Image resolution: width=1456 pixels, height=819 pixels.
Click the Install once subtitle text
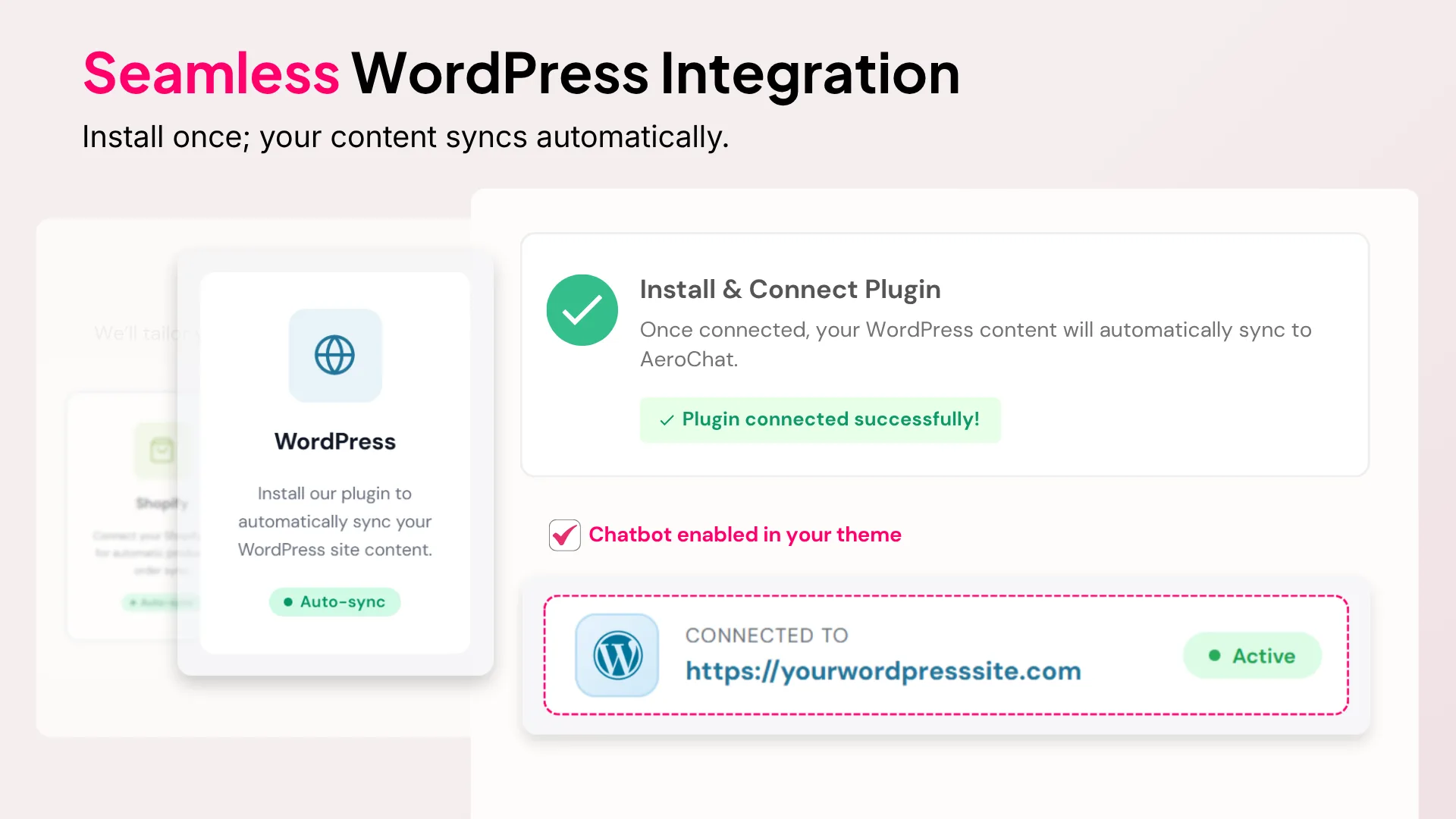pyautogui.click(x=406, y=137)
